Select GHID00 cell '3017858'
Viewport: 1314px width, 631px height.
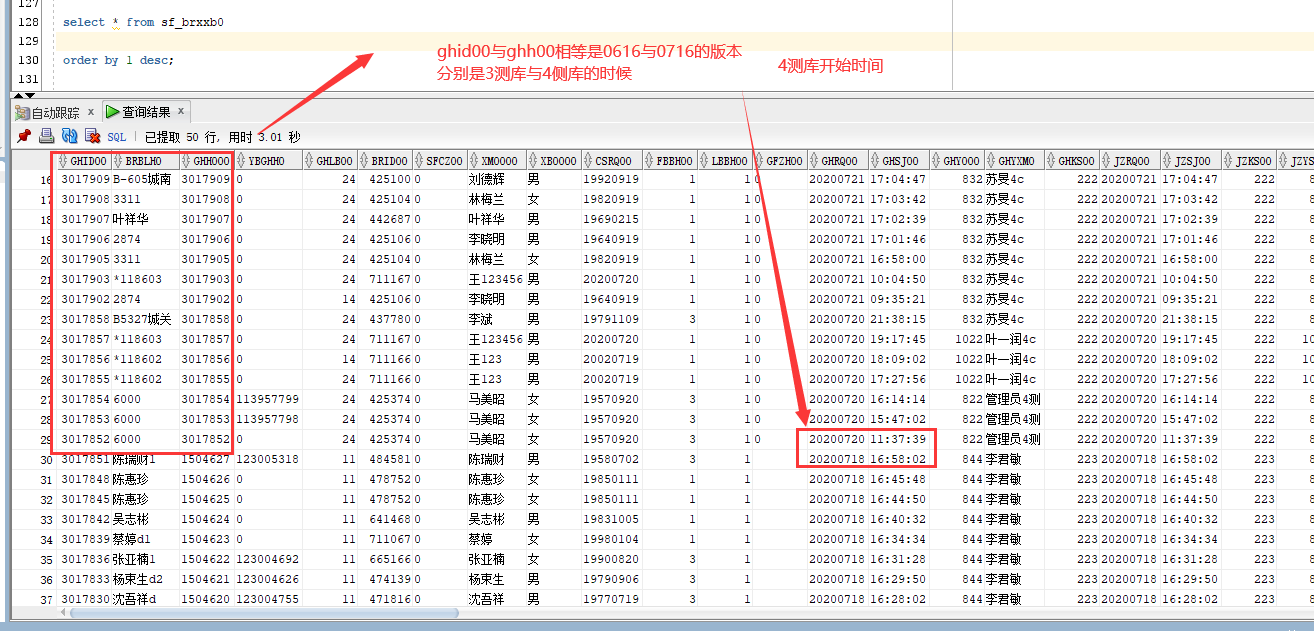point(83,320)
